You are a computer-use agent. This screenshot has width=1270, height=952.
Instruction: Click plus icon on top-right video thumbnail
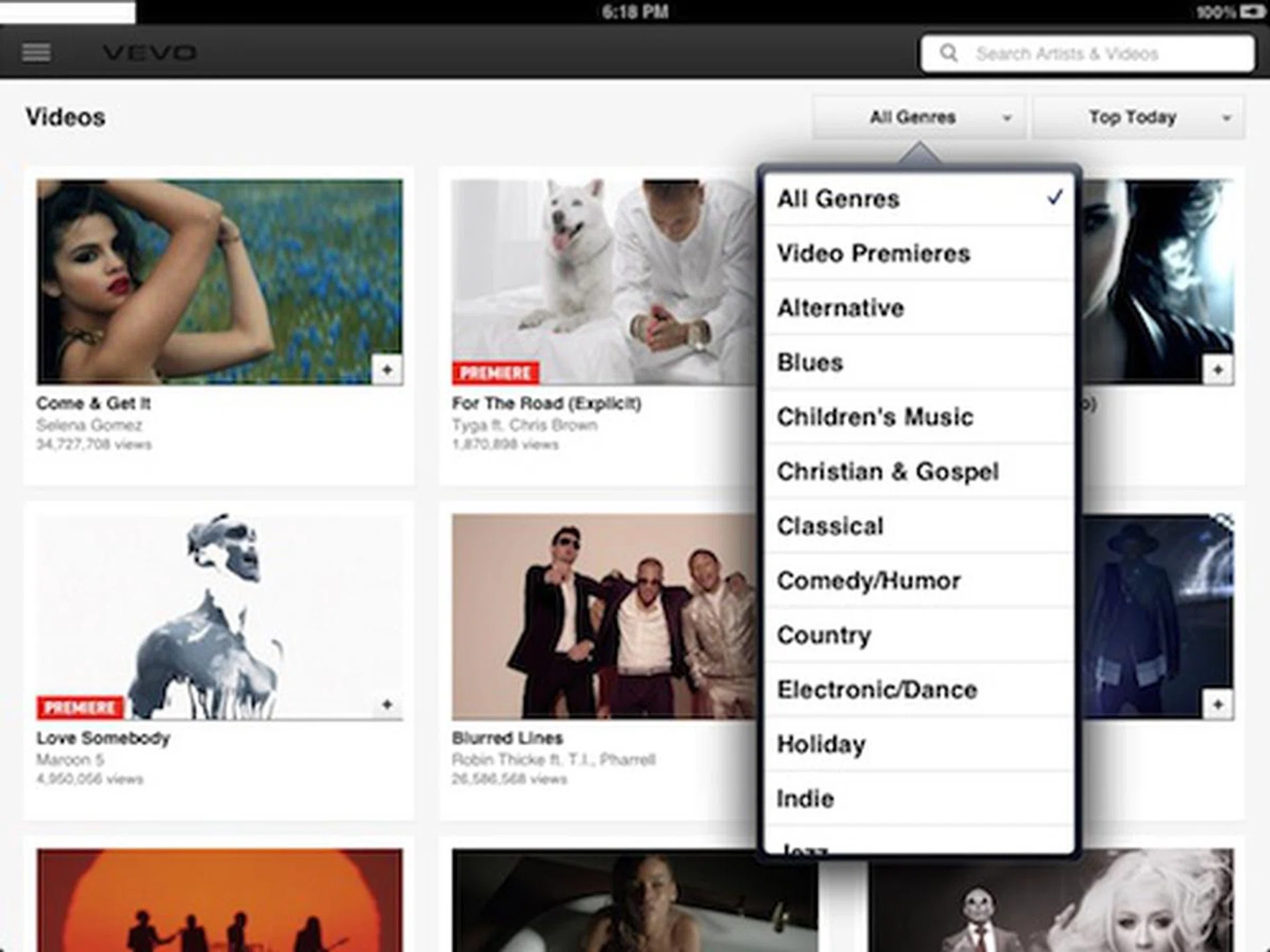(1218, 370)
